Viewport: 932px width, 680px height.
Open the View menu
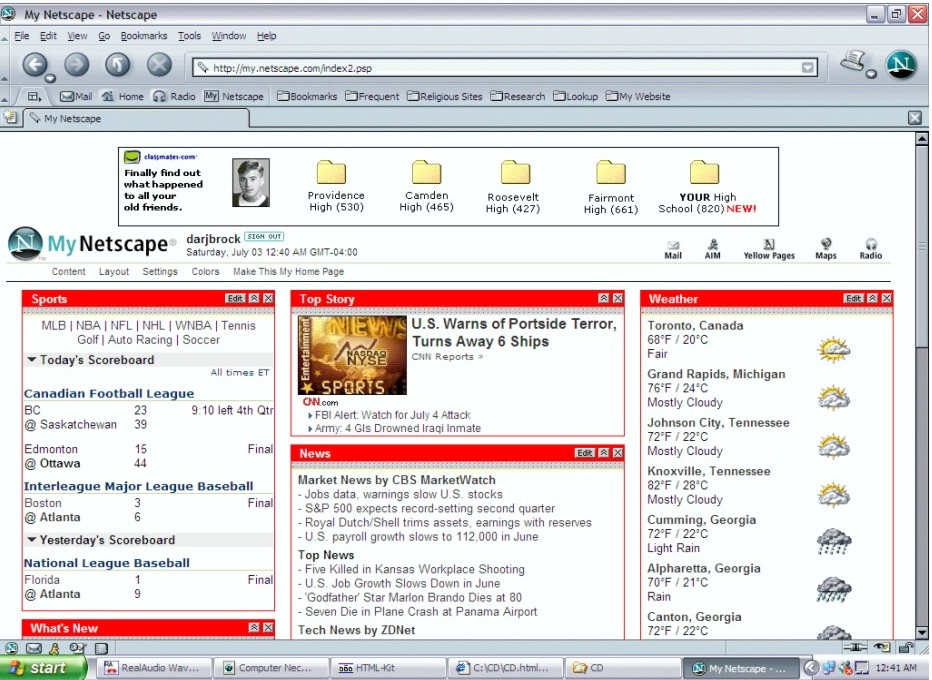[x=77, y=36]
